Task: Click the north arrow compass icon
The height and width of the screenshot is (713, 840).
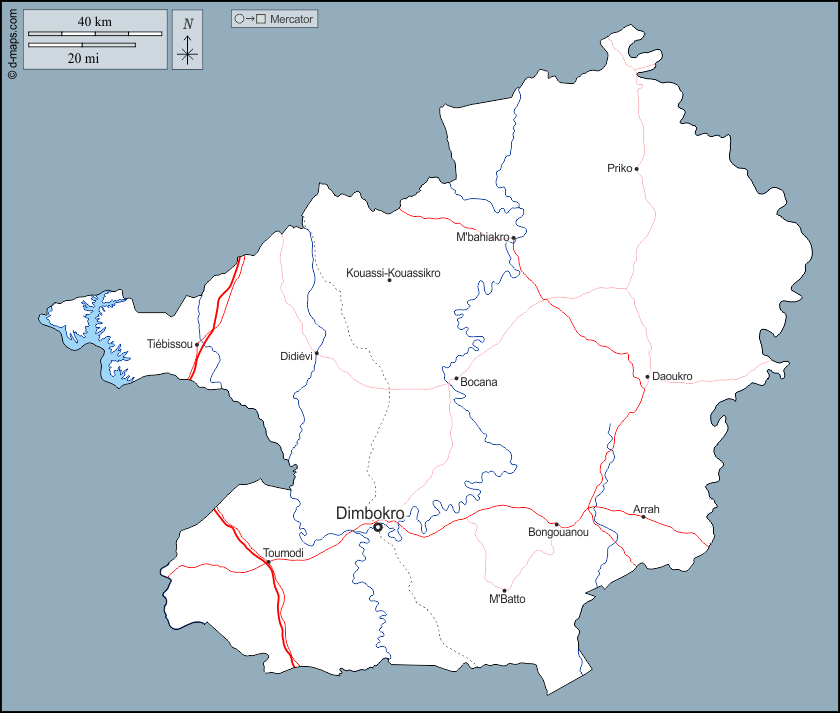Action: coord(187,41)
